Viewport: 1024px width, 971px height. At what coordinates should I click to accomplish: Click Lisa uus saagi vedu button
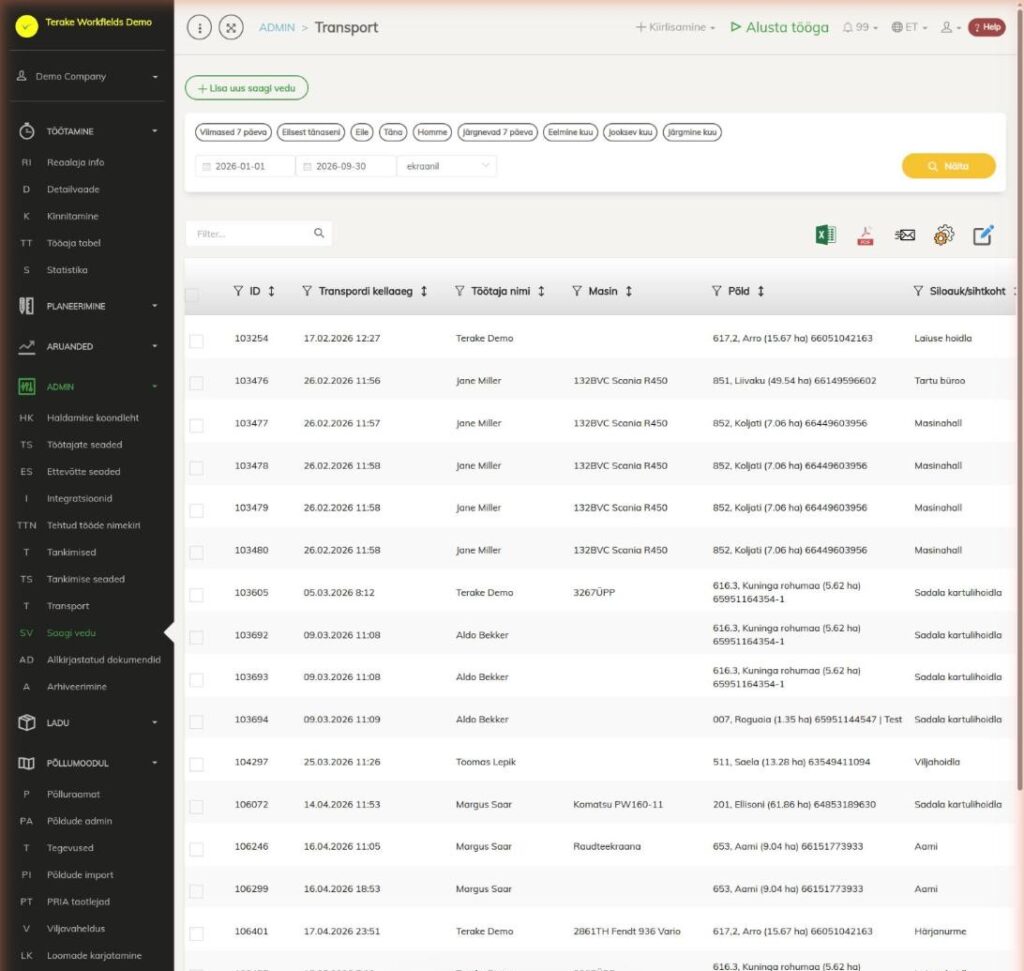tap(247, 88)
